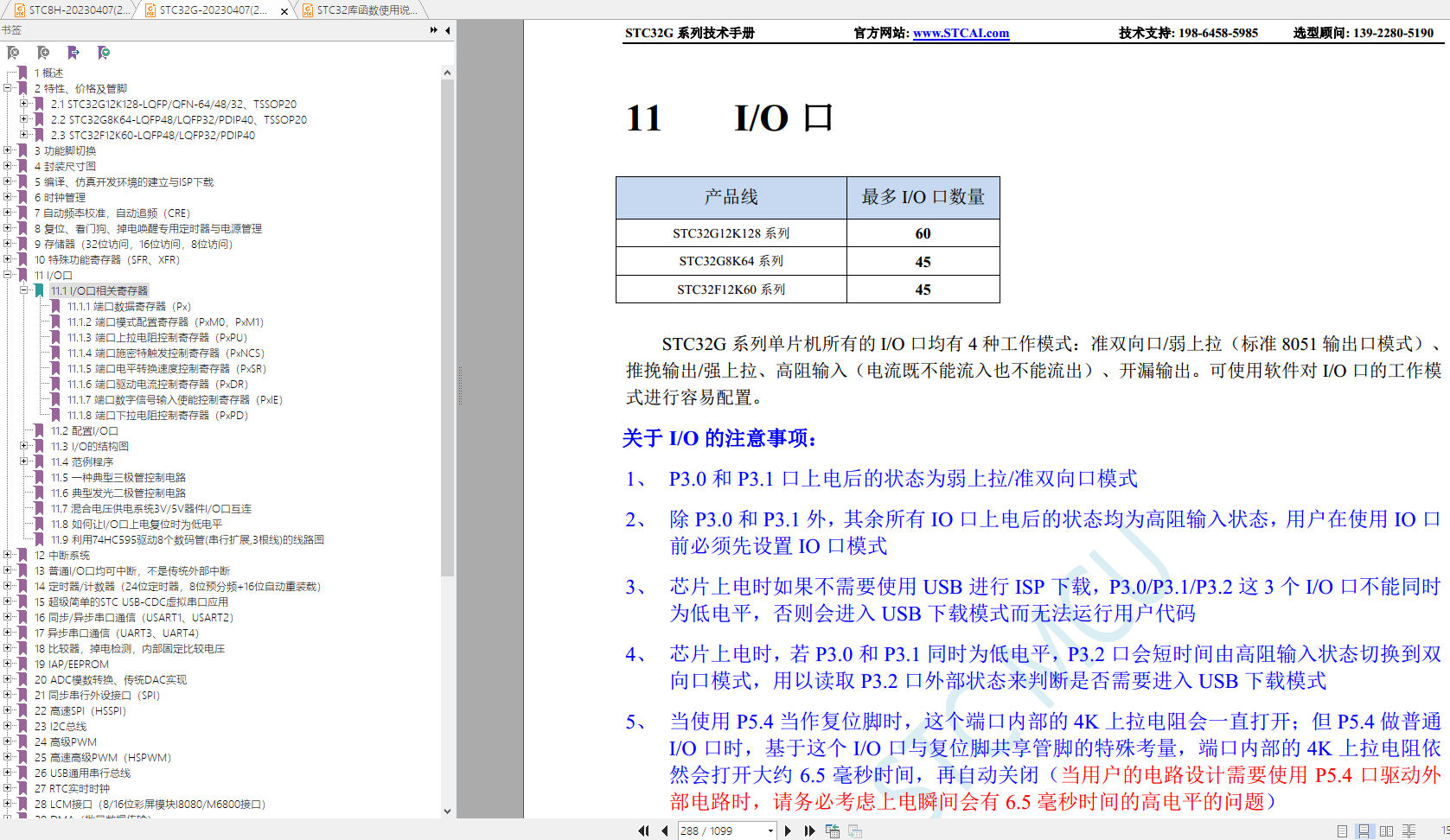Open bookmark 19 IAP/EEPROM

(72, 664)
